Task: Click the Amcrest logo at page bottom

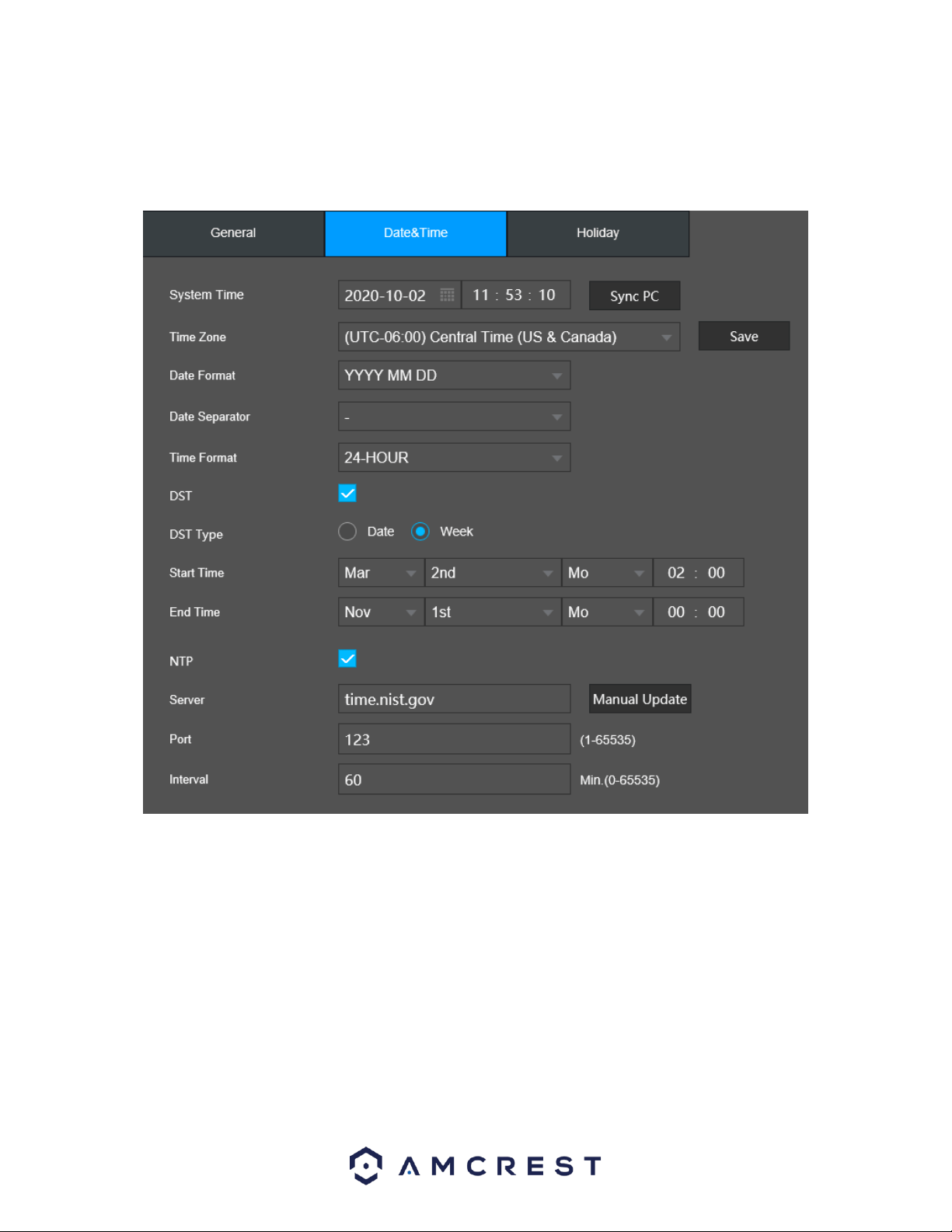Action: coord(476,1165)
